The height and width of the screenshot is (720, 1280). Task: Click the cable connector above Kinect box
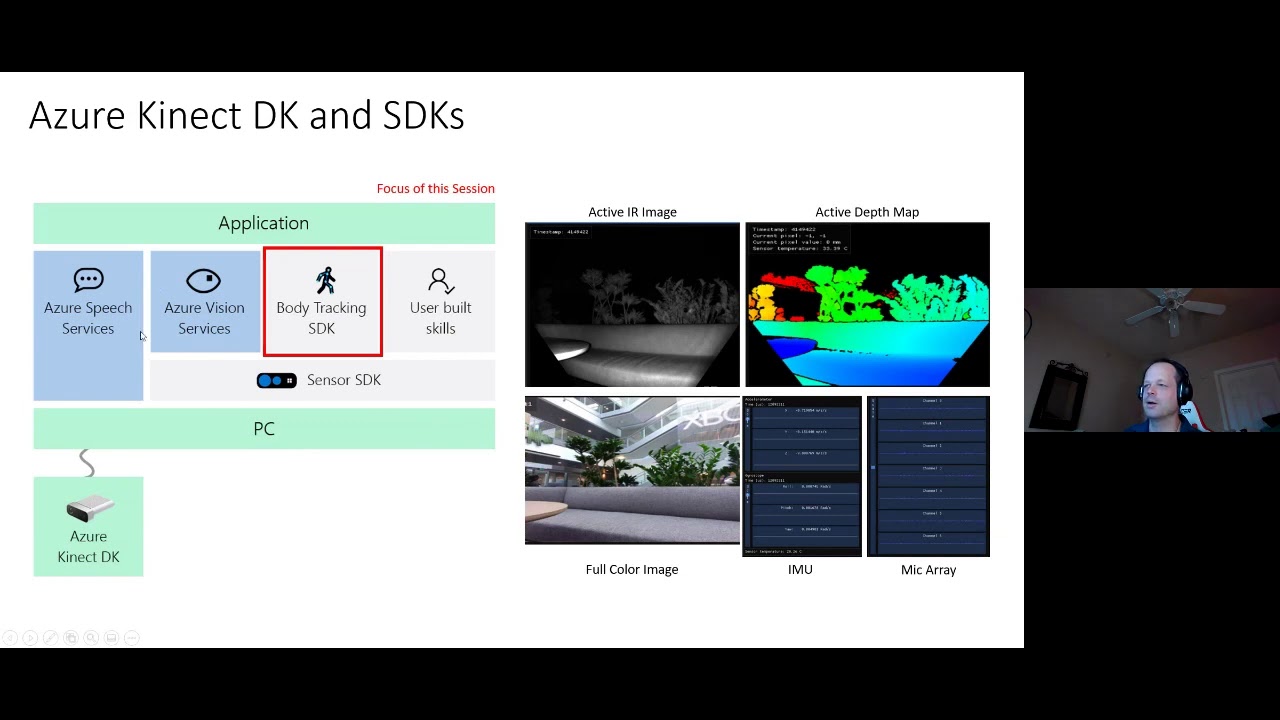pyautogui.click(x=87, y=463)
